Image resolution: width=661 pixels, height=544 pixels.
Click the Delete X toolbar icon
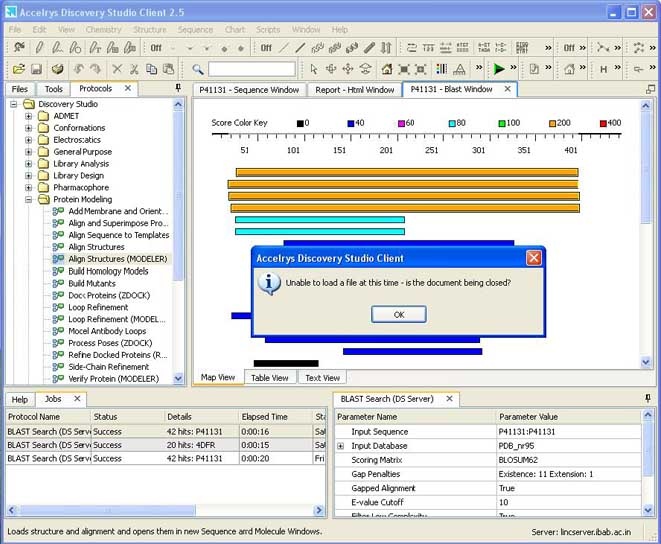click(117, 69)
